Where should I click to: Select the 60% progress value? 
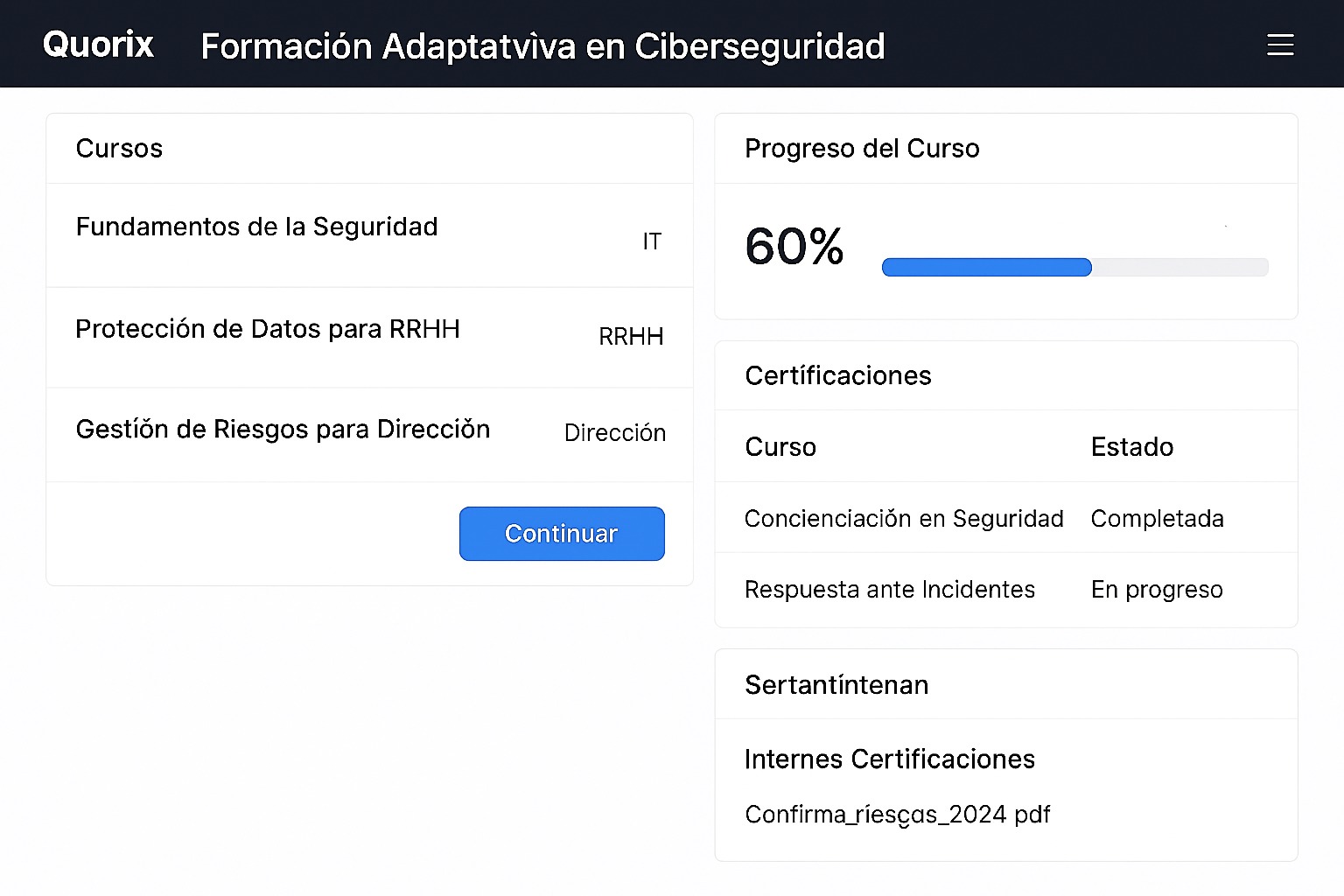click(x=793, y=248)
